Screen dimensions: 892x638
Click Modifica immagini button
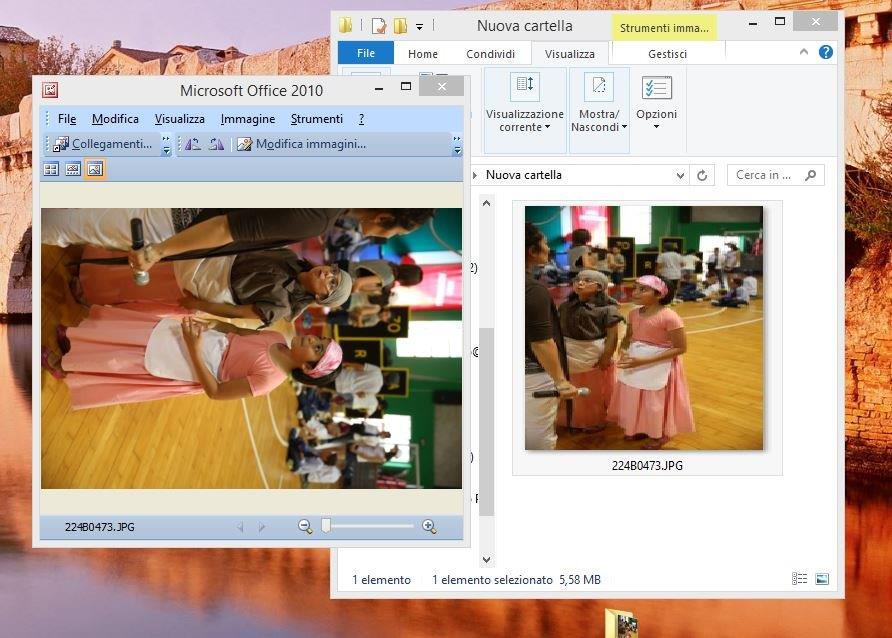[x=302, y=144]
